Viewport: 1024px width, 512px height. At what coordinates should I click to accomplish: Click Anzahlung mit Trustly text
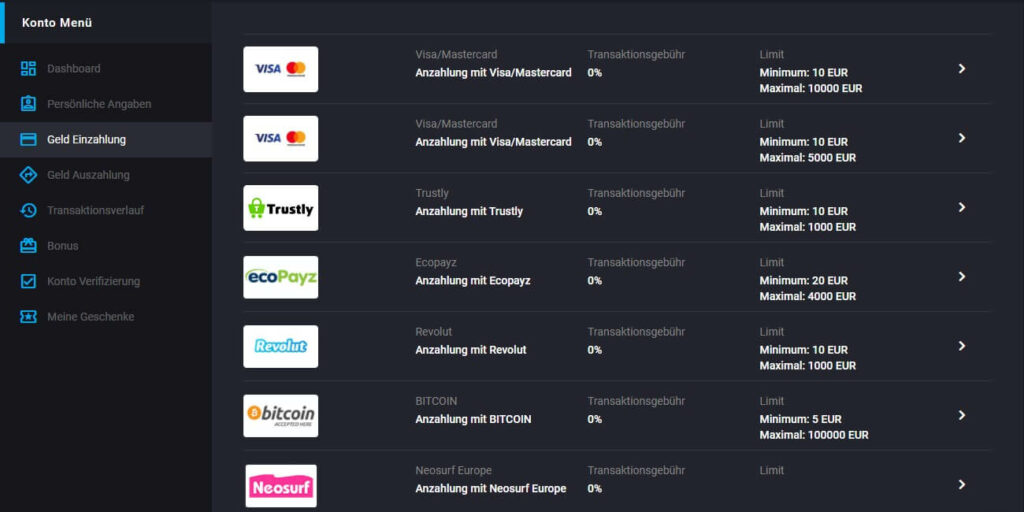pos(469,212)
